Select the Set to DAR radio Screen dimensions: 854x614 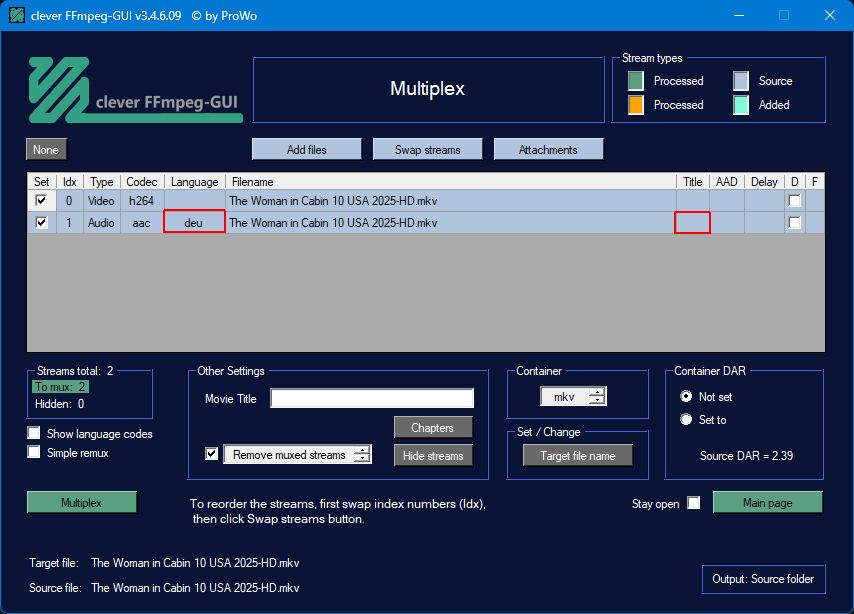(x=686, y=419)
